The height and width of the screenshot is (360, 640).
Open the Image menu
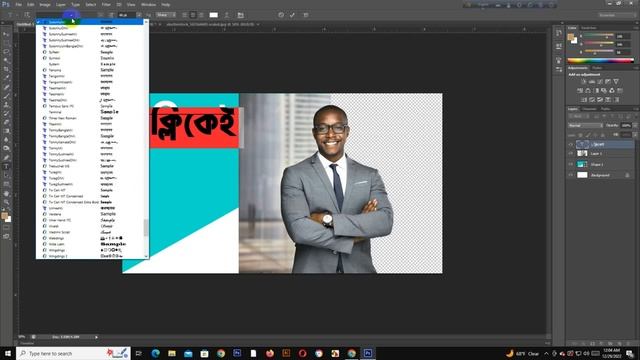pyautogui.click(x=45, y=4)
